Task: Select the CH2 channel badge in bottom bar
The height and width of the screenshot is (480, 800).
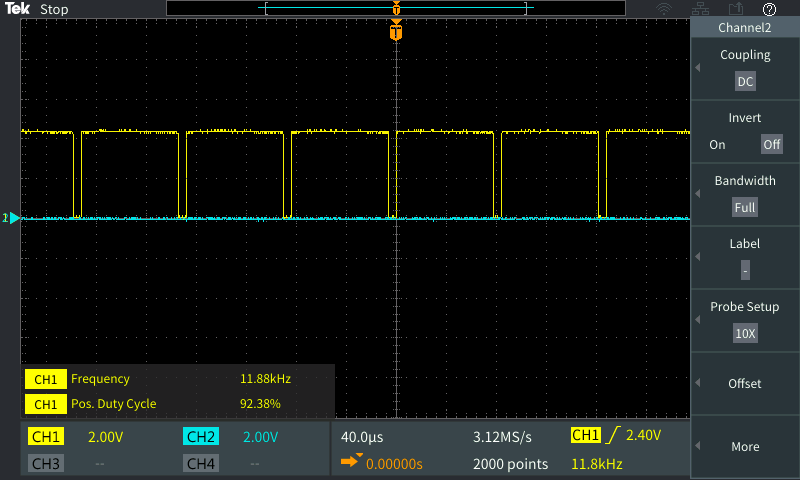Action: coord(201,437)
